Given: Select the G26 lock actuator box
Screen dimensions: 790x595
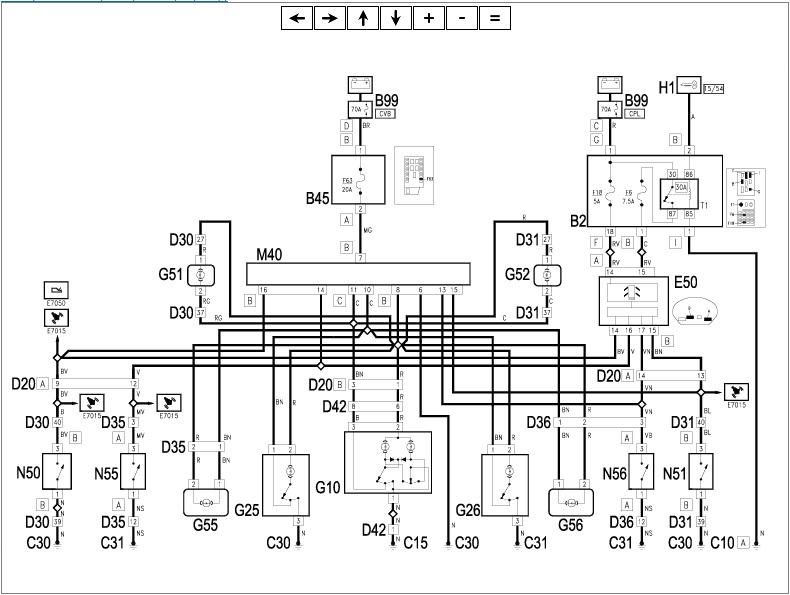Looking at the screenshot, I should point(505,485).
